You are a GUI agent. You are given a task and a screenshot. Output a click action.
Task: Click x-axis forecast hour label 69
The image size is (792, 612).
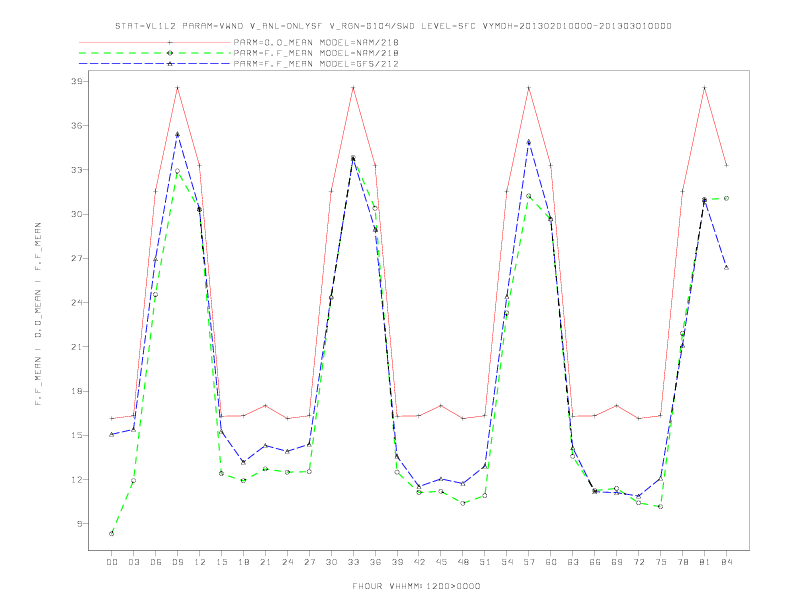617,562
